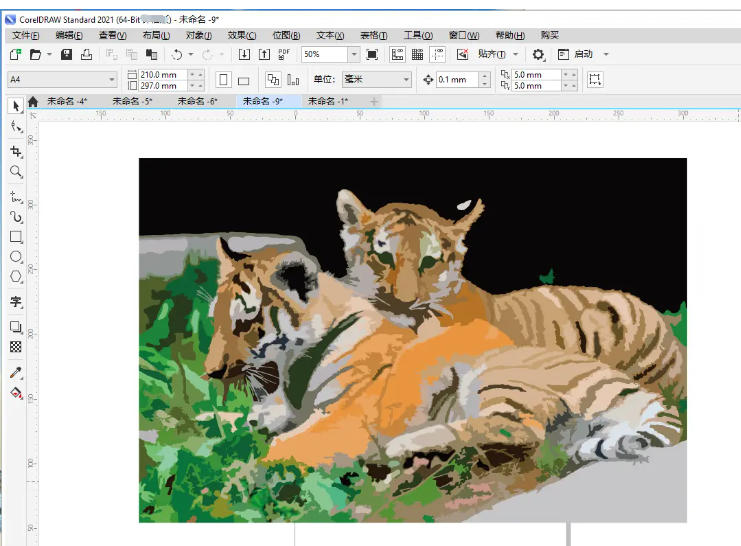This screenshot has width=741, height=546.
Task: Open the 50% zoom level dropdown
Action: (x=353, y=54)
